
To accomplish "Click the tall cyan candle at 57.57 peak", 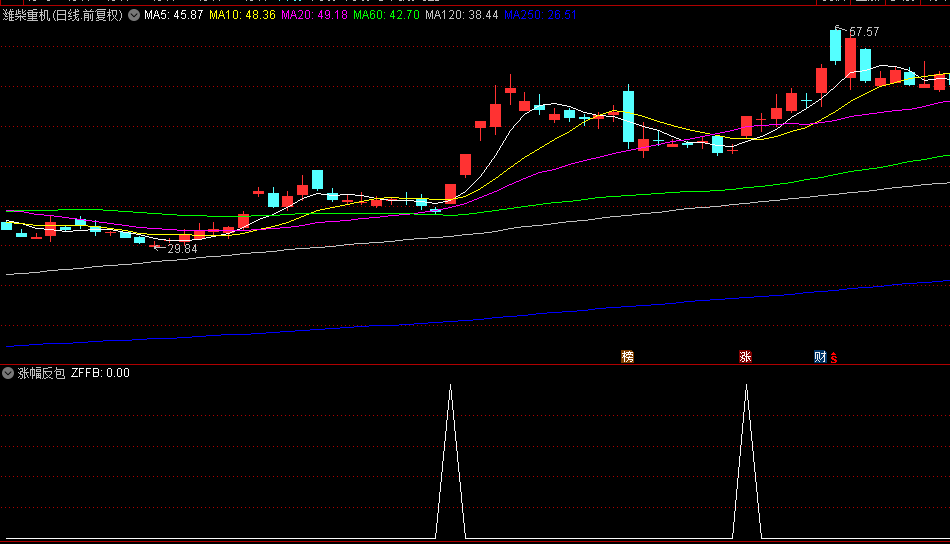I will pyautogui.click(x=835, y=45).
